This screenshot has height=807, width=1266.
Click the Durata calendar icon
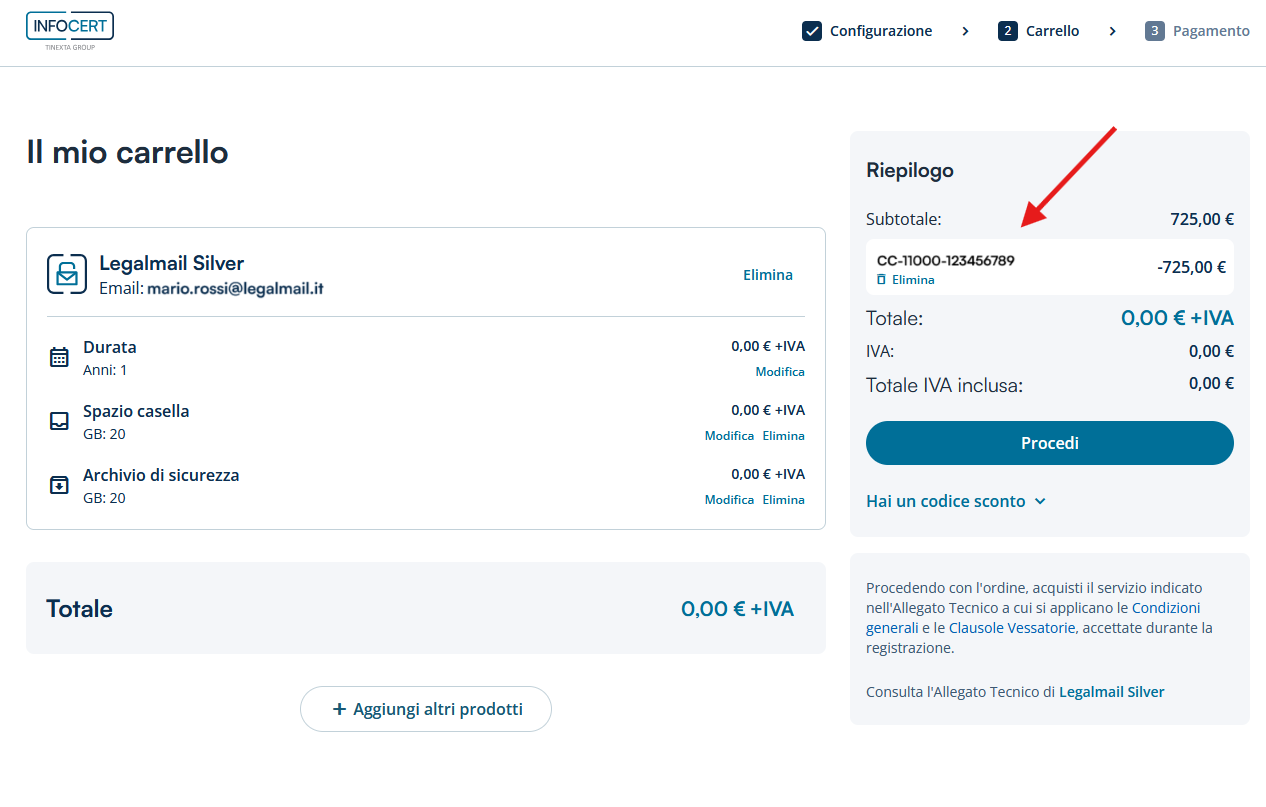click(59, 357)
